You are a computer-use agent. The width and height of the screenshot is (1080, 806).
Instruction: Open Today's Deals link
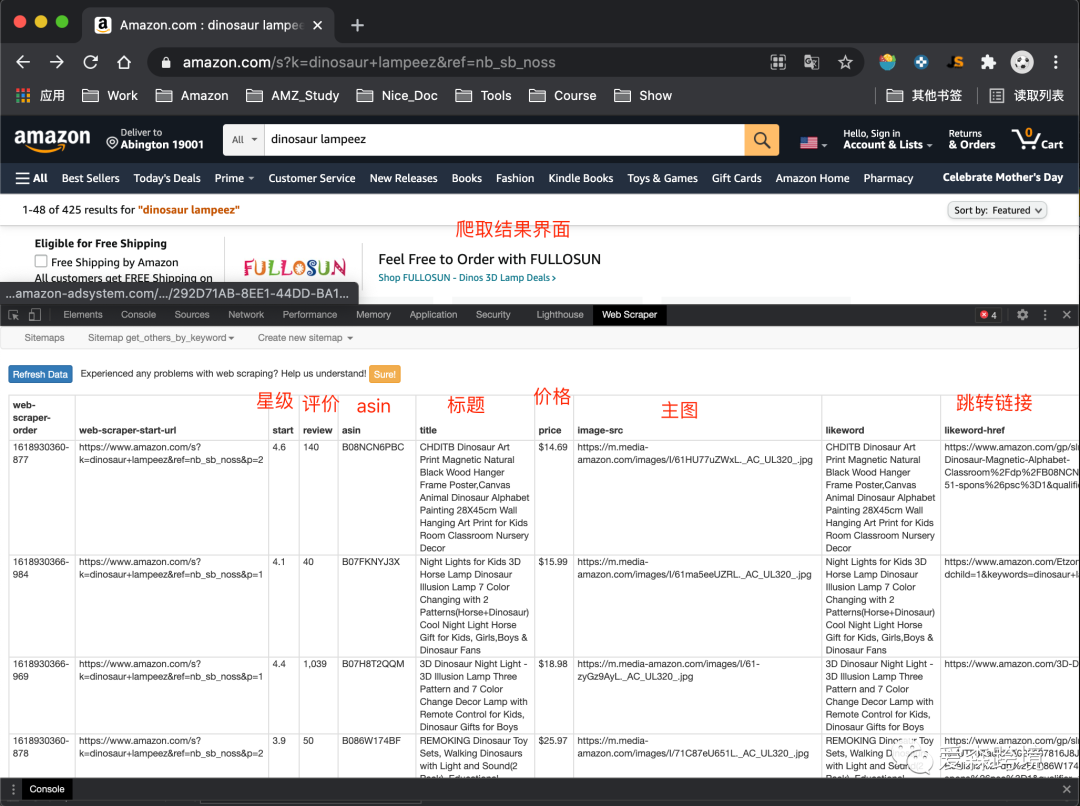[167, 178]
